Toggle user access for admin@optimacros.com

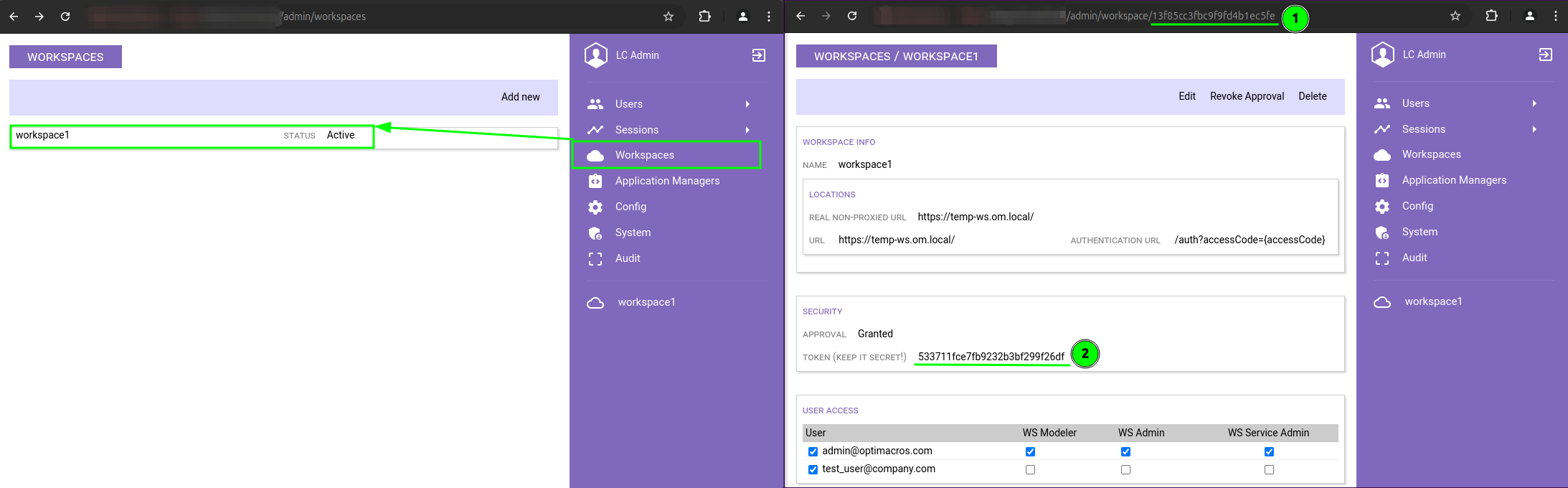[813, 452]
